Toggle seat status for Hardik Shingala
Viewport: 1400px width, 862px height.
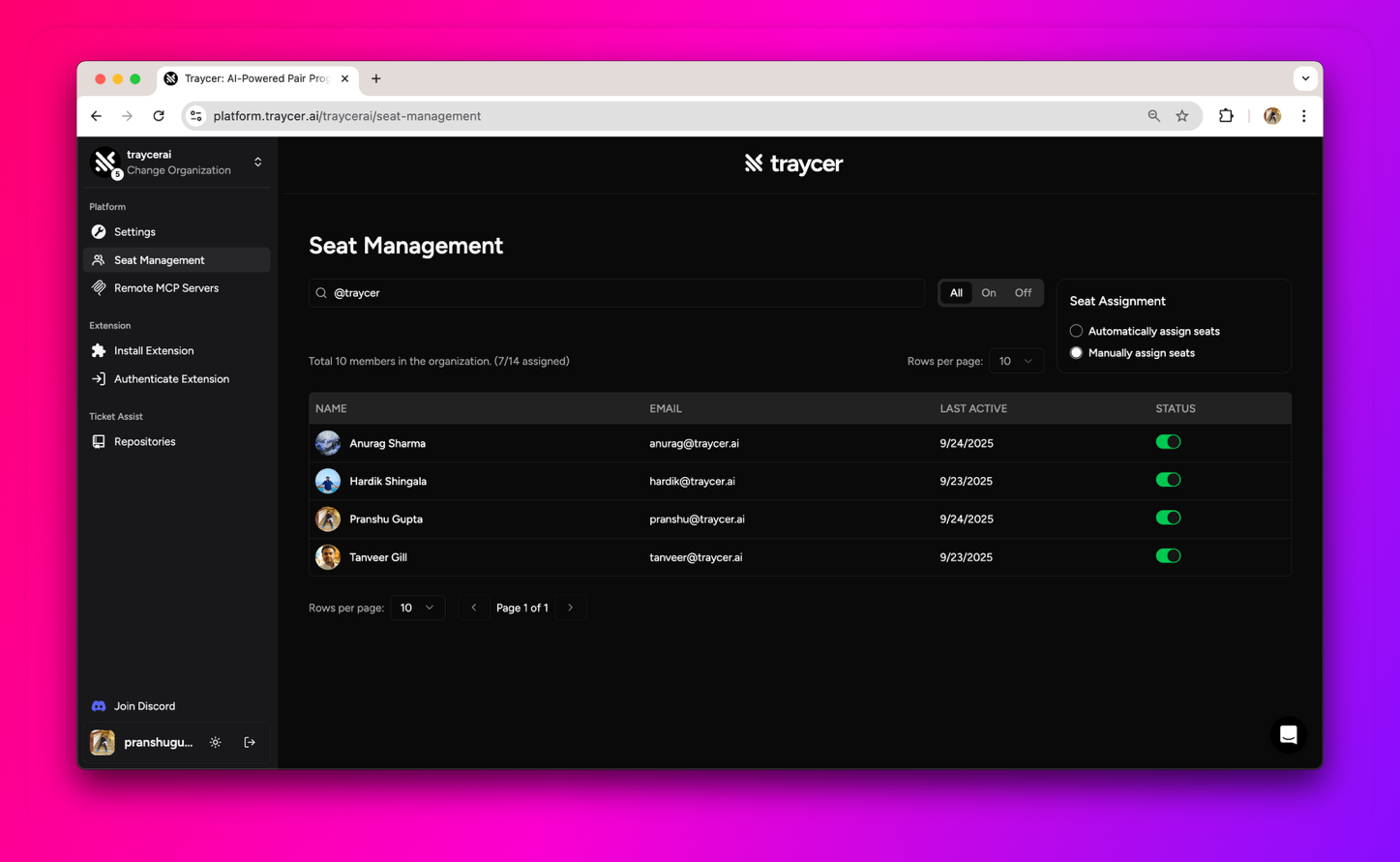pos(1168,480)
